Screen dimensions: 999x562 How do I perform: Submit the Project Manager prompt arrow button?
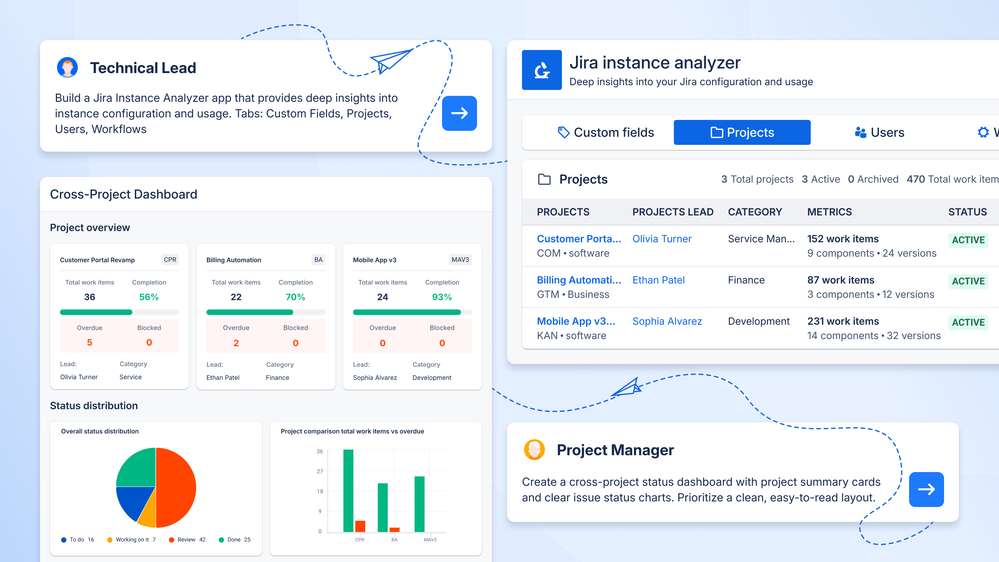(926, 489)
